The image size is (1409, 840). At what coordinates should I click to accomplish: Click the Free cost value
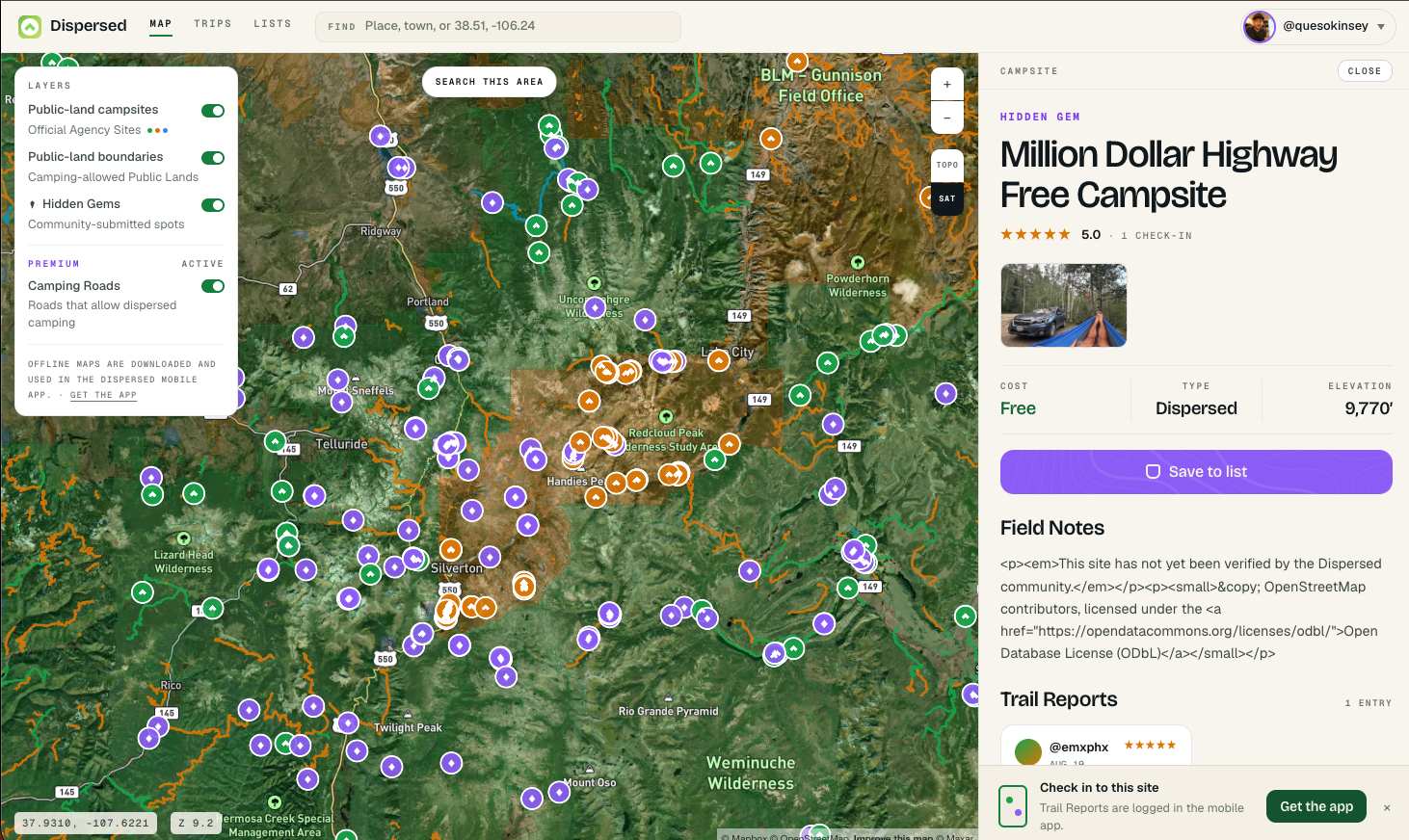(x=1018, y=408)
